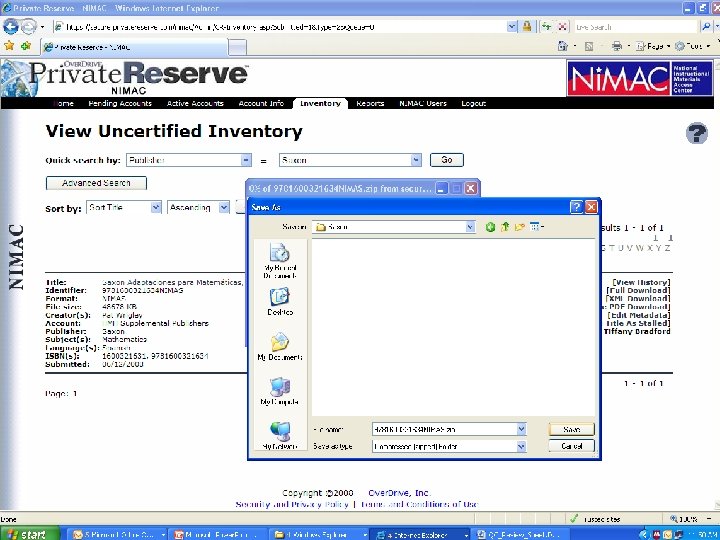
Task: Expand the Save in folder dropdown
Action: 470,226
